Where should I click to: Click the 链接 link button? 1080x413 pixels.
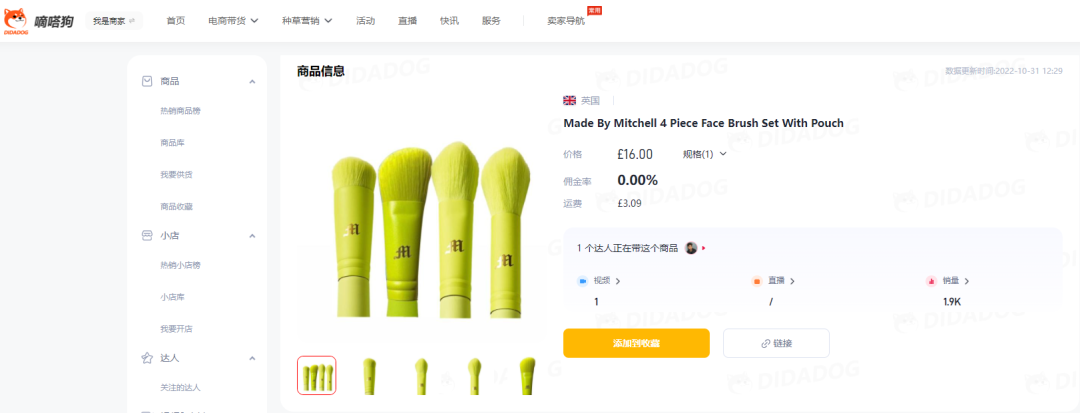(x=776, y=343)
